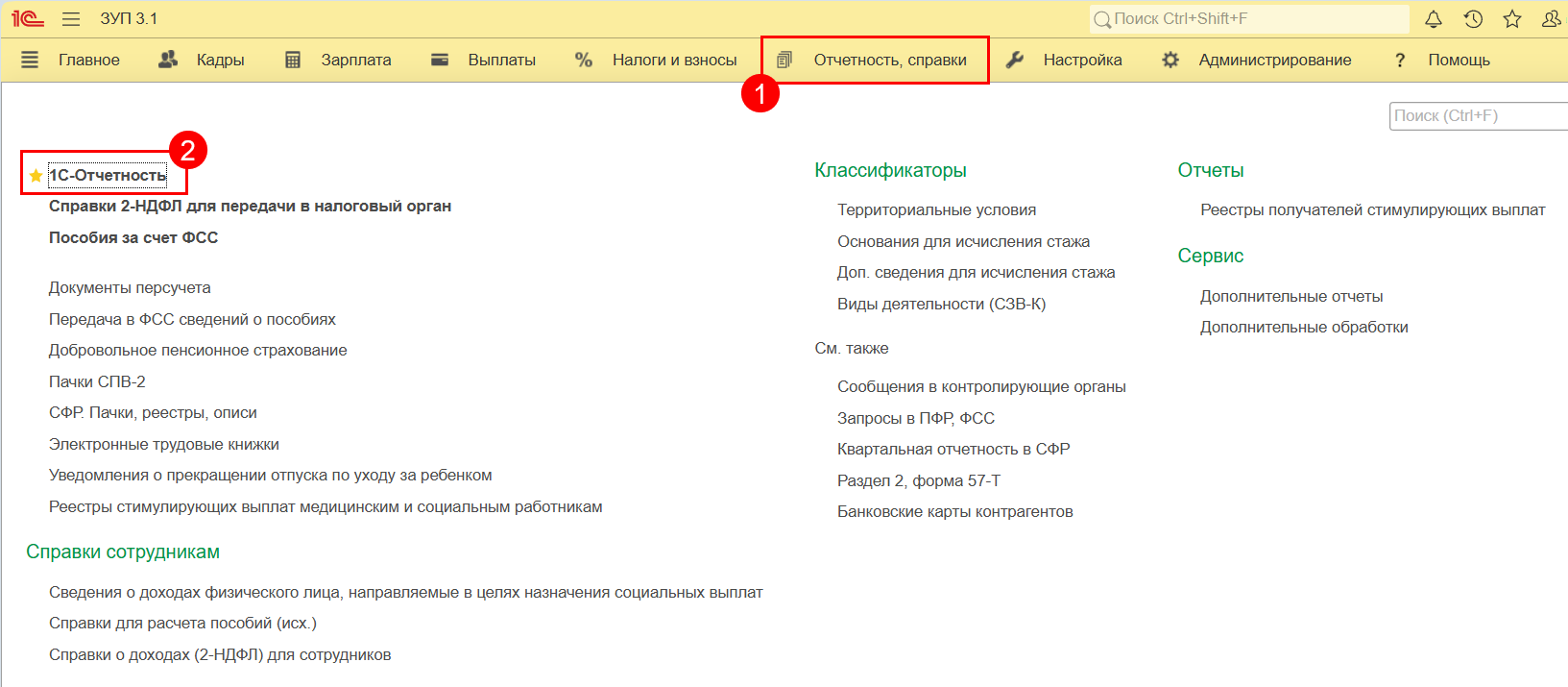
Task: Open Электронные трудовые книжки
Action: [x=164, y=445]
